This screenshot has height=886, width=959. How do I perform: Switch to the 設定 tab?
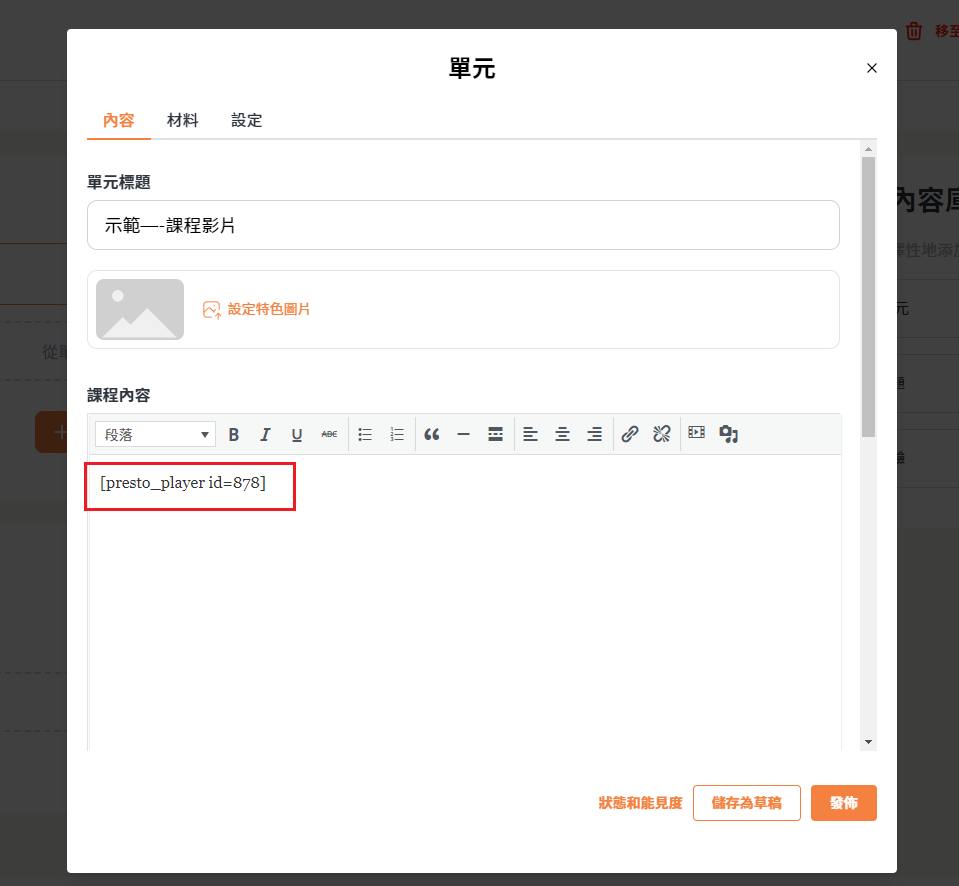[x=246, y=120]
